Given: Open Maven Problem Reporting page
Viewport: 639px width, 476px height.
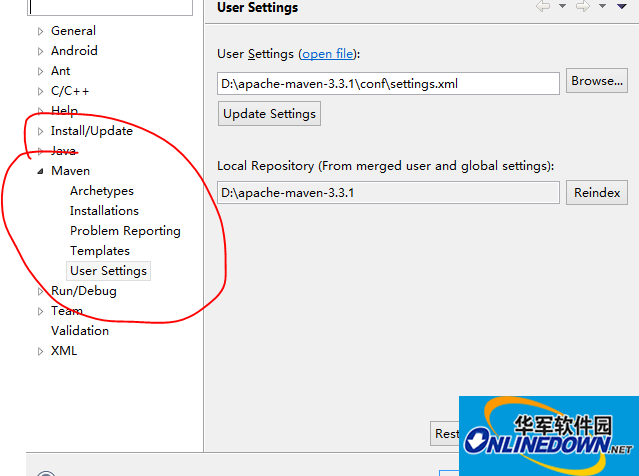Looking at the screenshot, I should tap(125, 231).
